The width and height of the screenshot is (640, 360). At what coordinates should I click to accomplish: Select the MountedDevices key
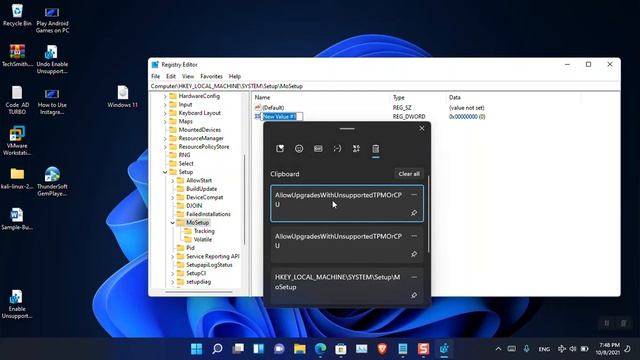[199, 130]
